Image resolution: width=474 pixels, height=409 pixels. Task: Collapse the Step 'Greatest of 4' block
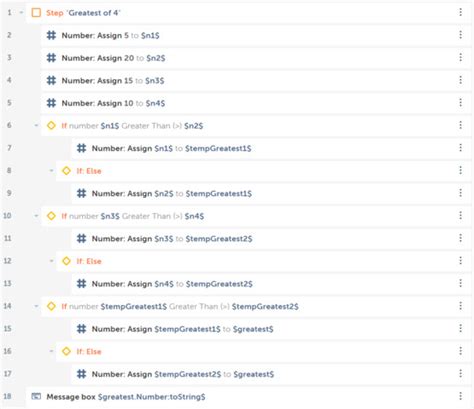(x=21, y=13)
